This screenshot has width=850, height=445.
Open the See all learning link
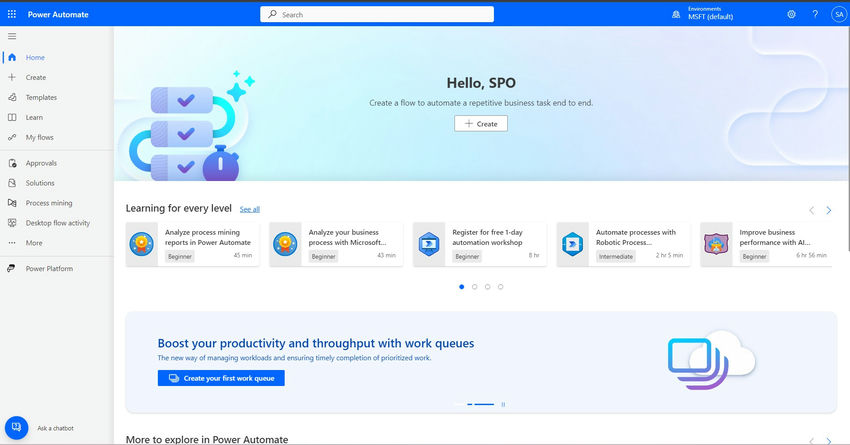pyautogui.click(x=250, y=209)
